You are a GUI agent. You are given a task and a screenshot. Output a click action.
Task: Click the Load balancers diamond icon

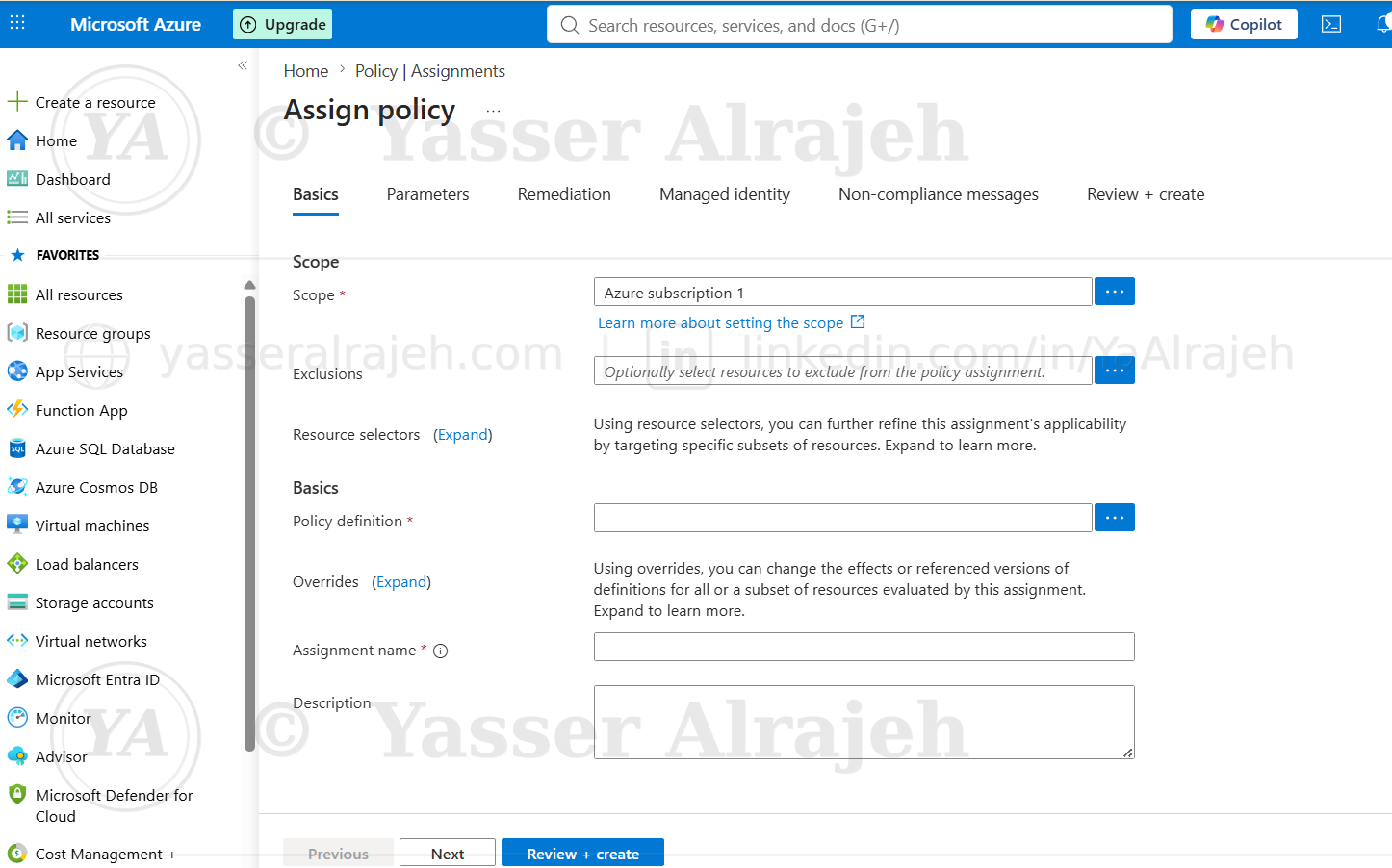coord(17,563)
